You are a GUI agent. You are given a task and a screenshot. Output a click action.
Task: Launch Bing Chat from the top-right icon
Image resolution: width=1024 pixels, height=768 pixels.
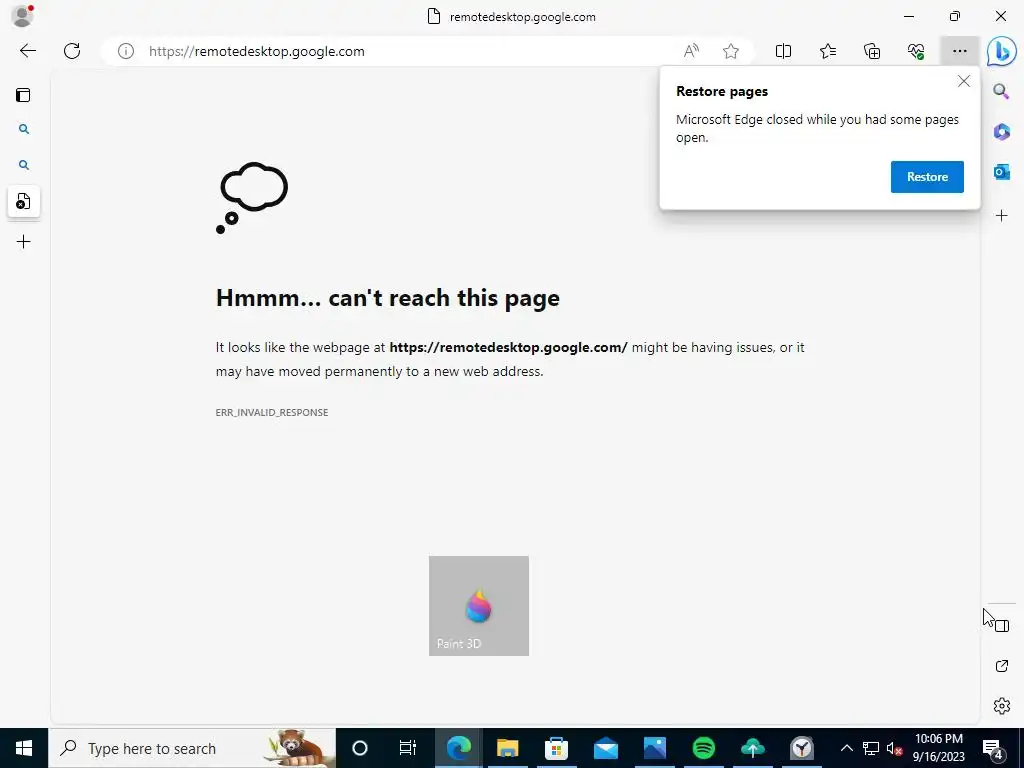point(1000,51)
